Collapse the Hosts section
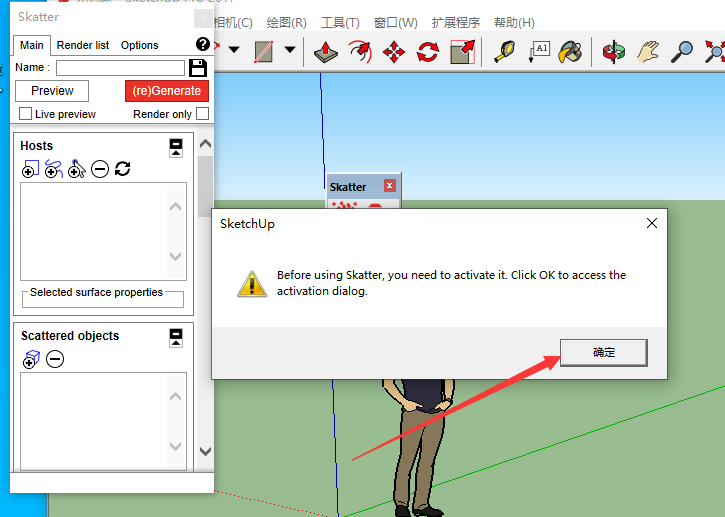 click(176, 148)
